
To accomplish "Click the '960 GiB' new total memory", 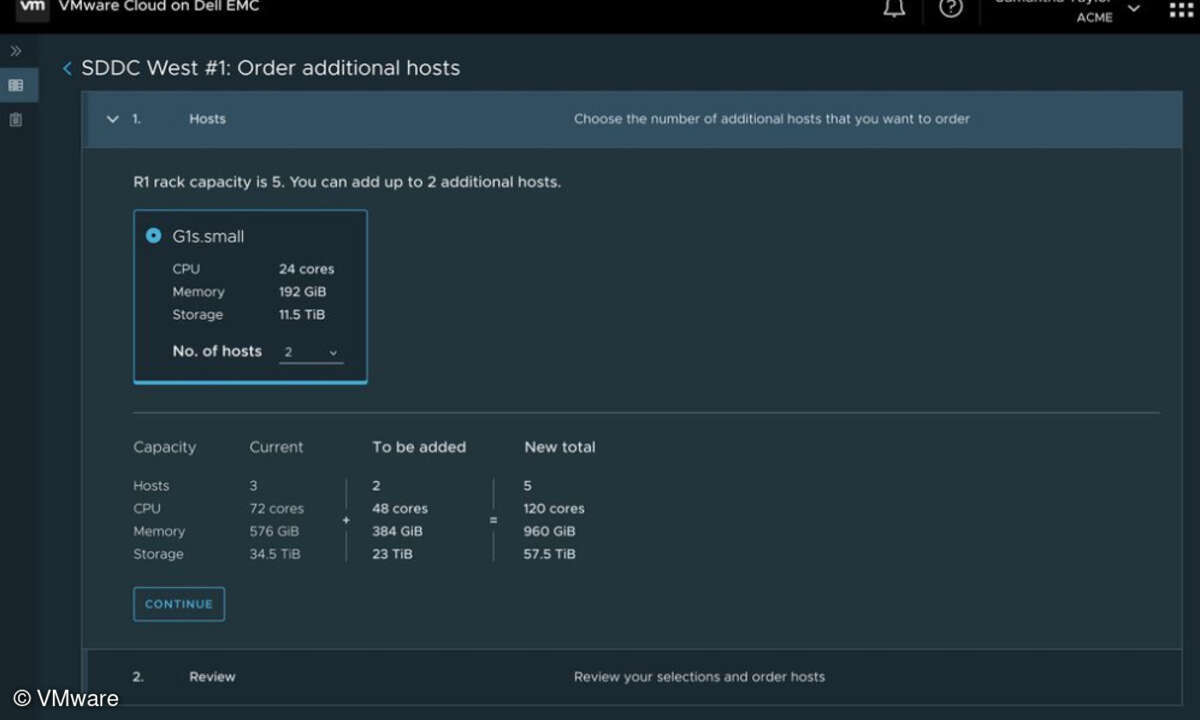I will point(550,531).
